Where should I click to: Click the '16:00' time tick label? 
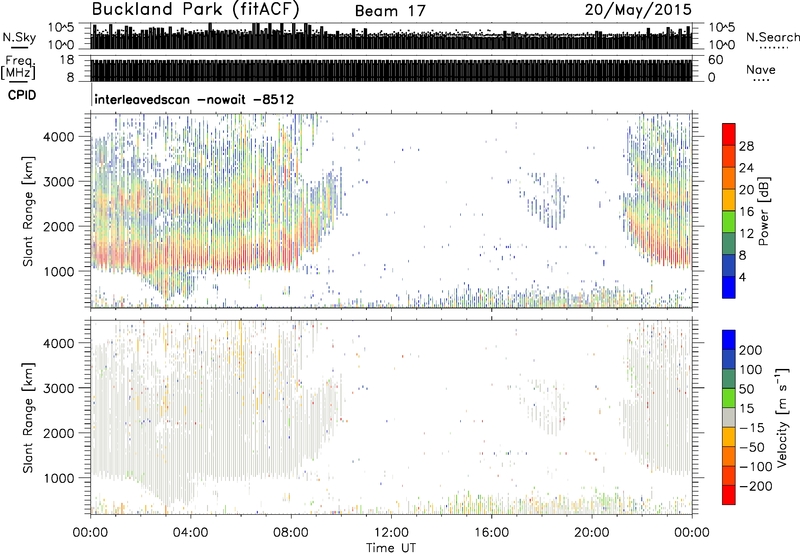point(491,533)
